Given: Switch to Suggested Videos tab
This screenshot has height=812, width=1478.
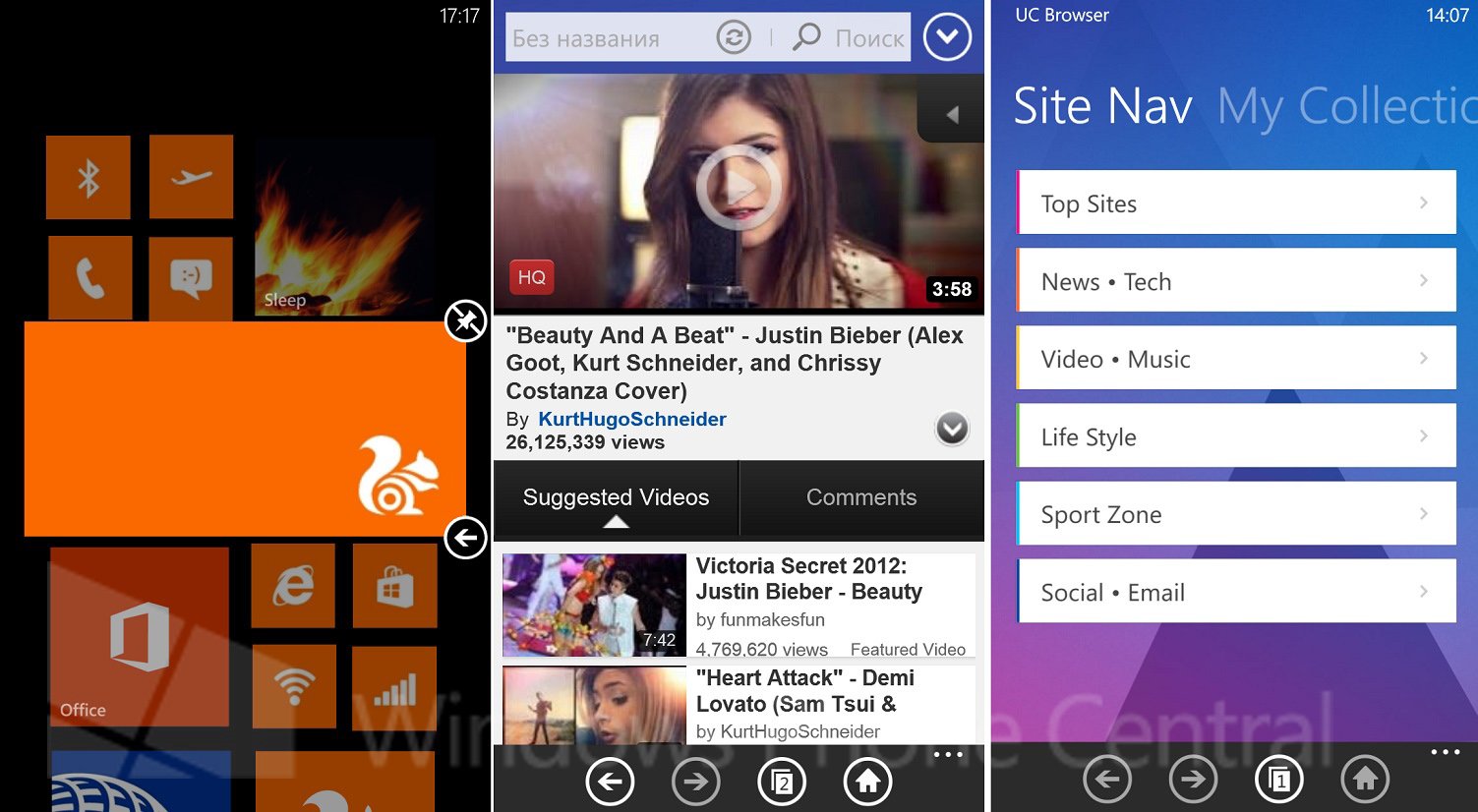Looking at the screenshot, I should [616, 498].
